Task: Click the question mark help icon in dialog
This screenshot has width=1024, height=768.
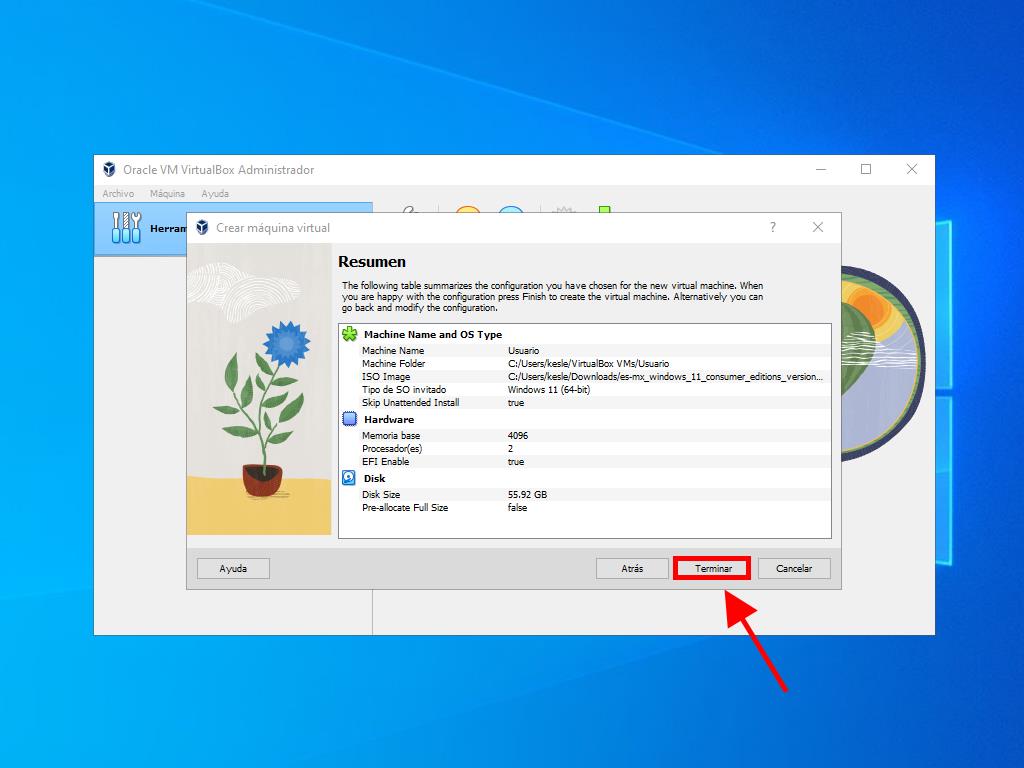Action: coord(772,228)
